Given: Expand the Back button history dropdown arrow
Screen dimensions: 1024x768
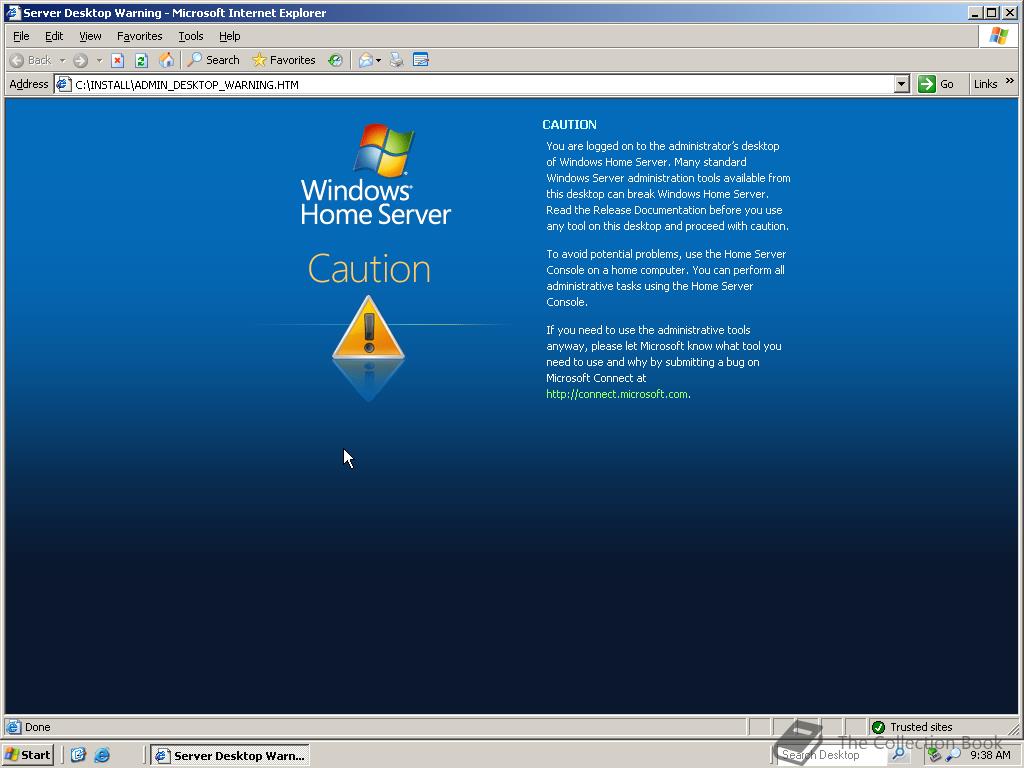Looking at the screenshot, I should click(63, 60).
